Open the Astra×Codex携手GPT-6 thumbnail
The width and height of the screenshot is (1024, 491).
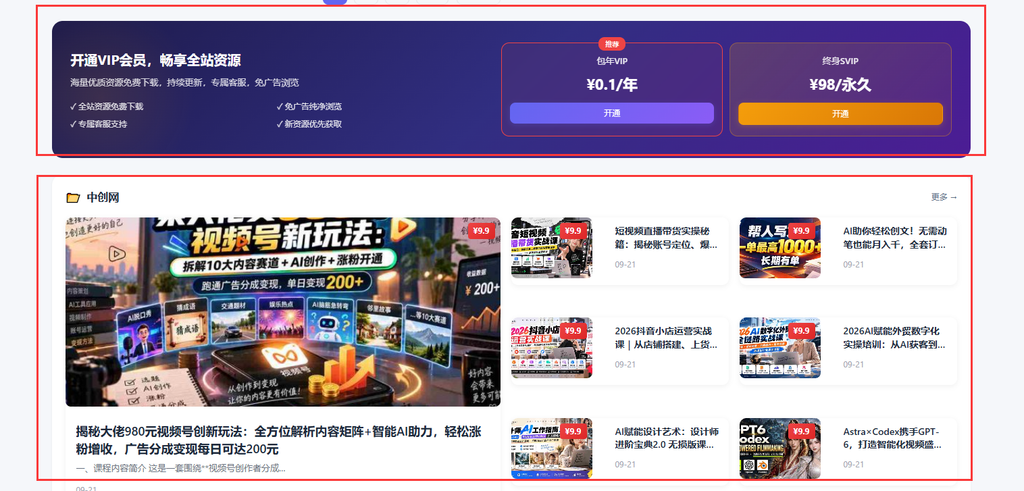tap(780, 449)
